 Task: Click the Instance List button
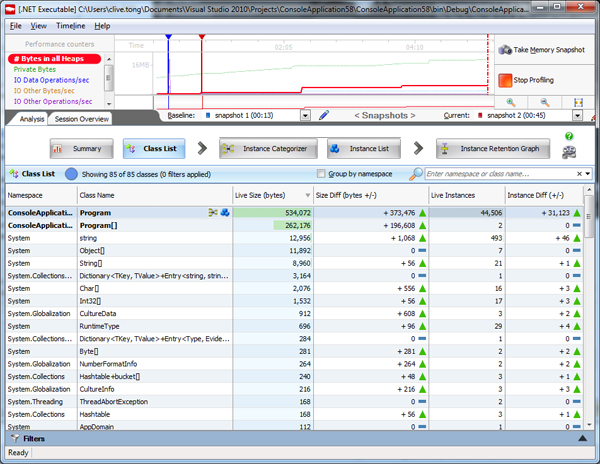point(364,149)
